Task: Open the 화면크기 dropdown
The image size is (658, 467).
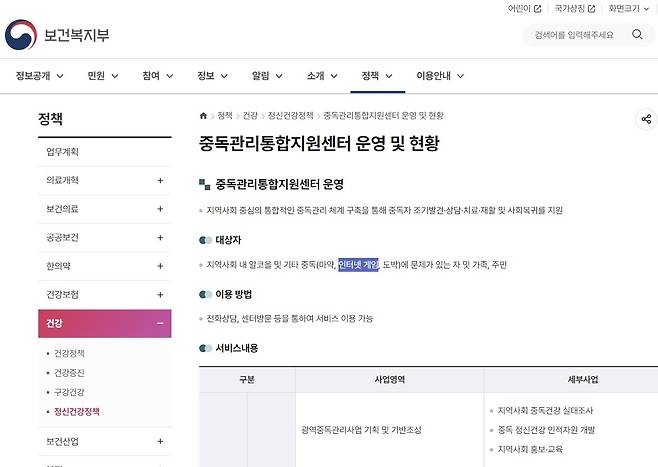Action: [x=629, y=9]
